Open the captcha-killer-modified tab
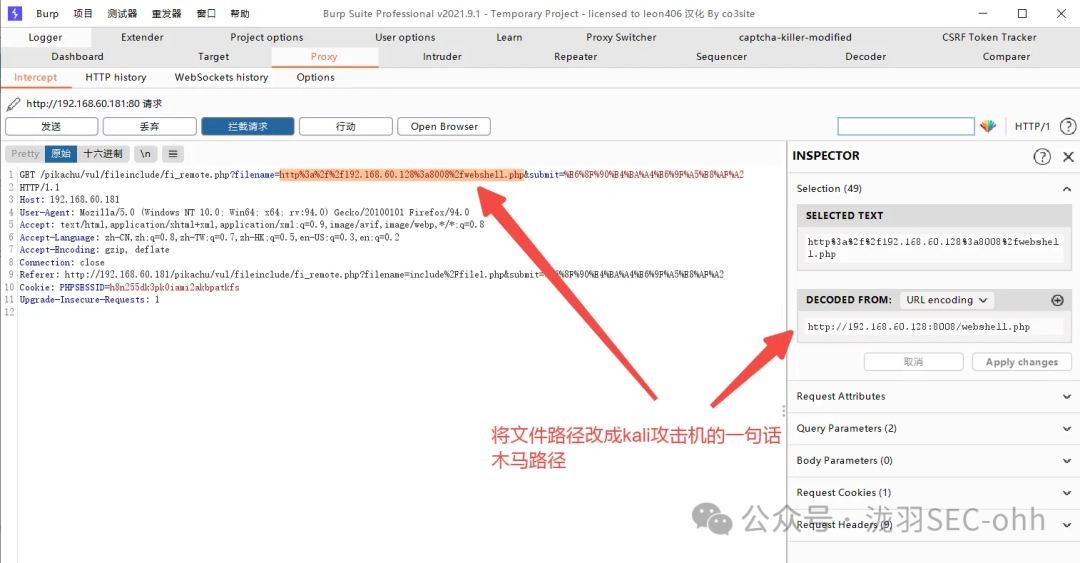1080x563 pixels. (x=795, y=37)
